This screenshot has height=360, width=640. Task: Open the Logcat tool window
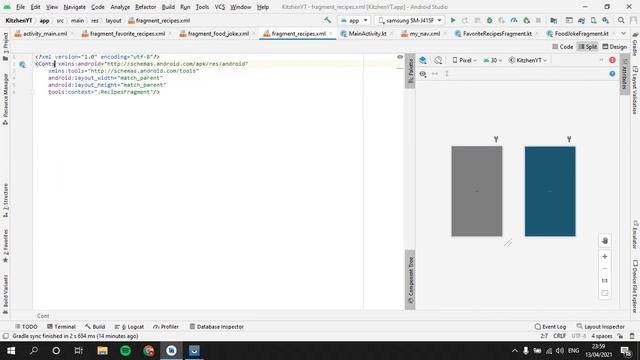pyautogui.click(x=129, y=327)
